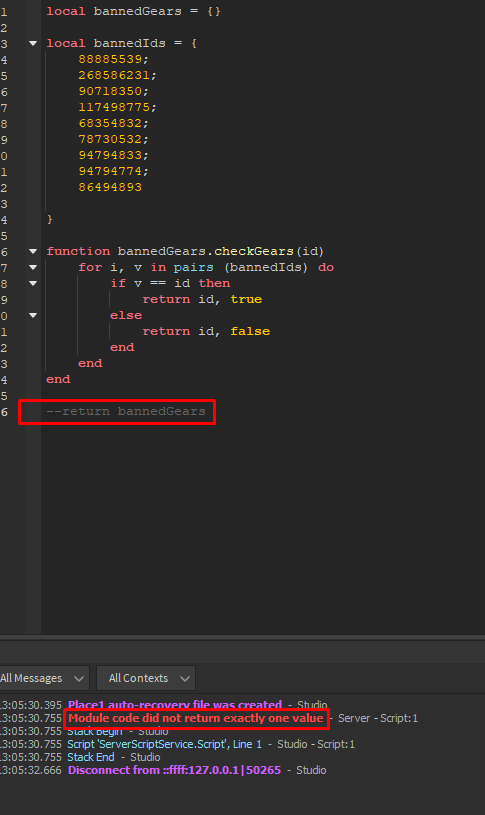Click the 'Studio - Script:1' source label
The image size is (485, 815).
tap(316, 744)
